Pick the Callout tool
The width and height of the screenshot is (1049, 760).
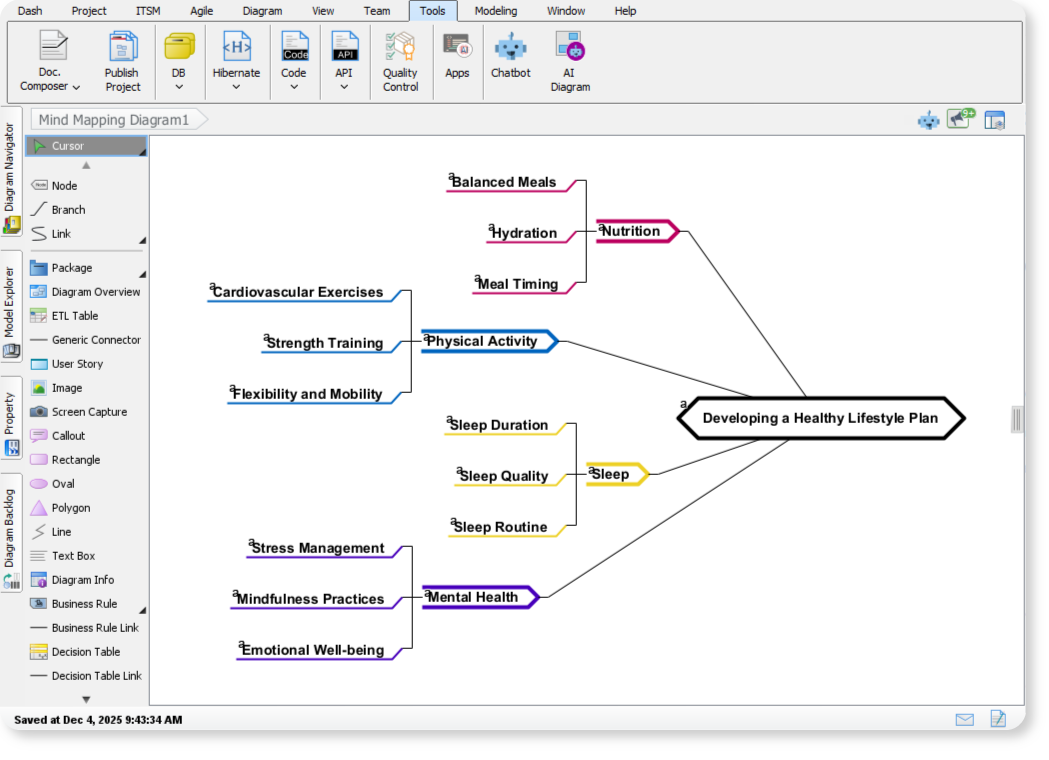(70, 435)
